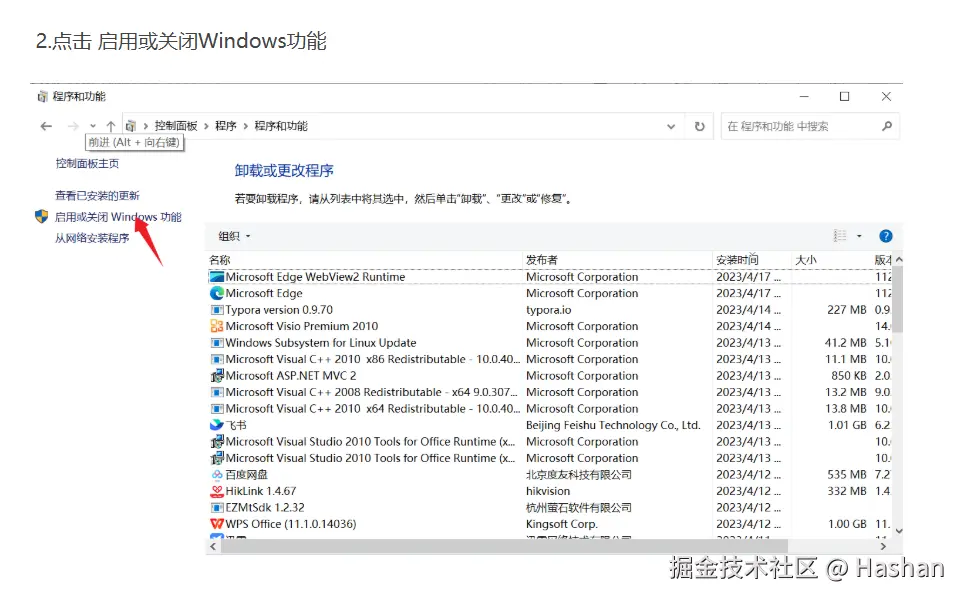Screen dimensions: 964x600
Task: Refresh the Programs and Features list
Action: 700,127
